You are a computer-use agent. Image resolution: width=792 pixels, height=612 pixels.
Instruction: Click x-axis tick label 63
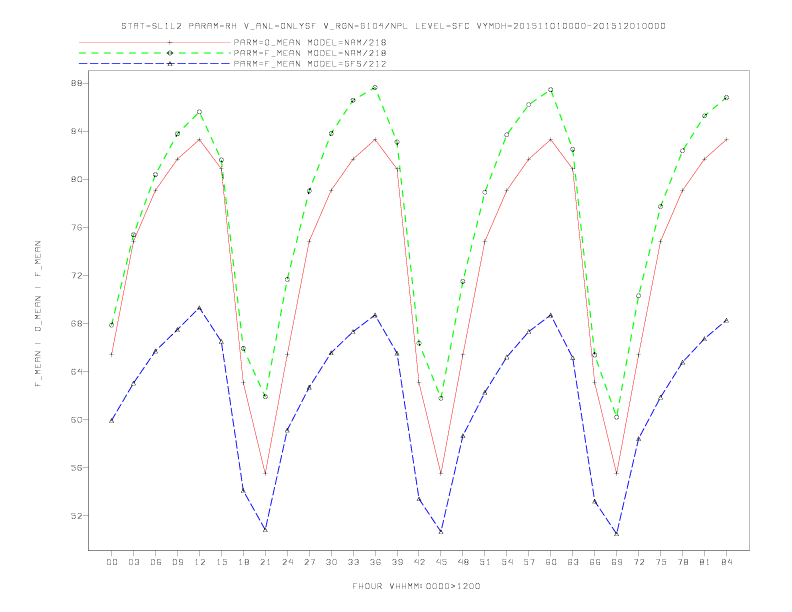click(x=572, y=562)
